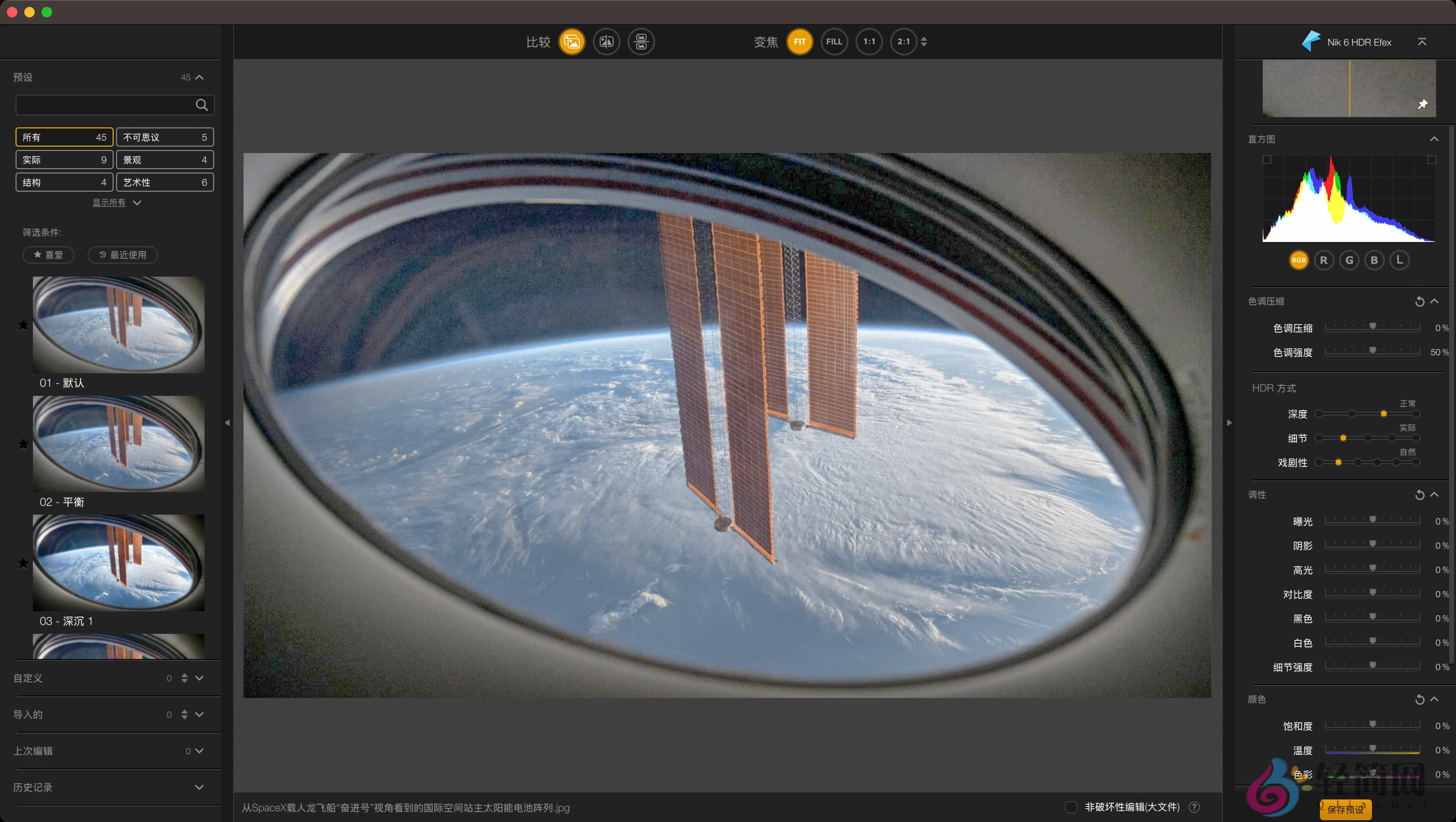This screenshot has width=1456, height=822.
Task: Click the 保存预设 button
Action: pos(1345,809)
